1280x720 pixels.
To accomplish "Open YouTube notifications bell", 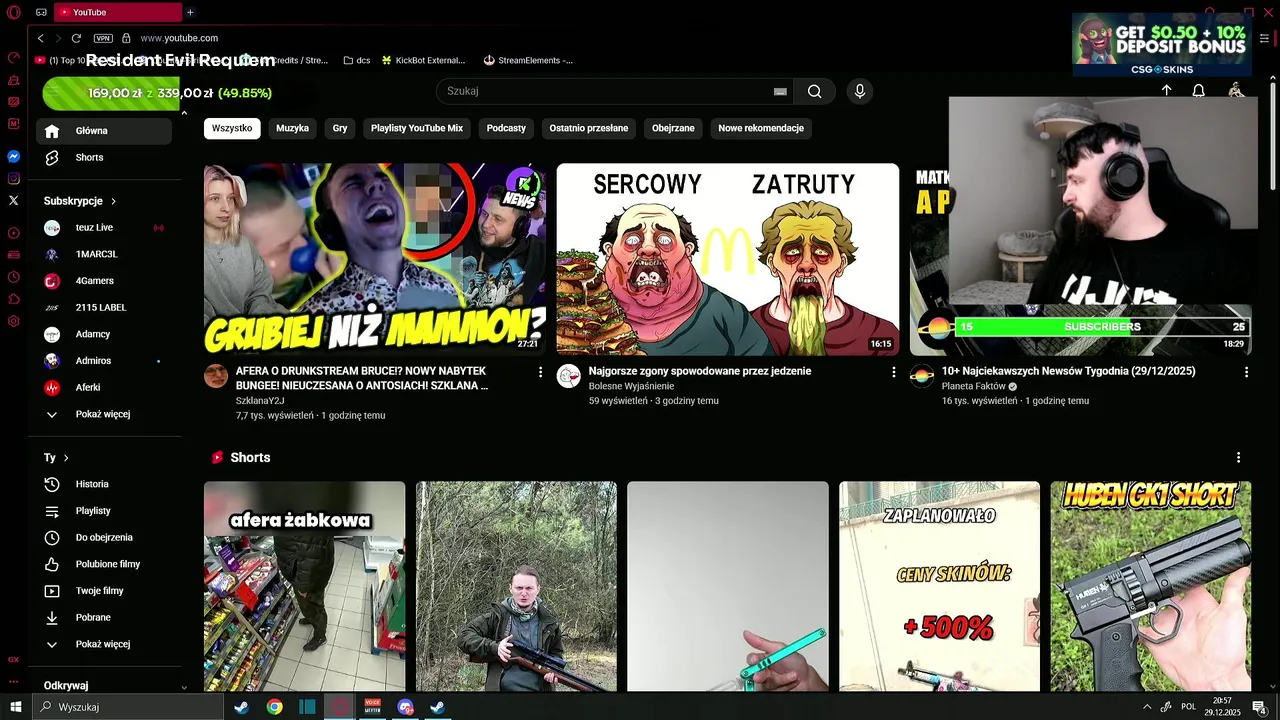I will tap(1198, 91).
